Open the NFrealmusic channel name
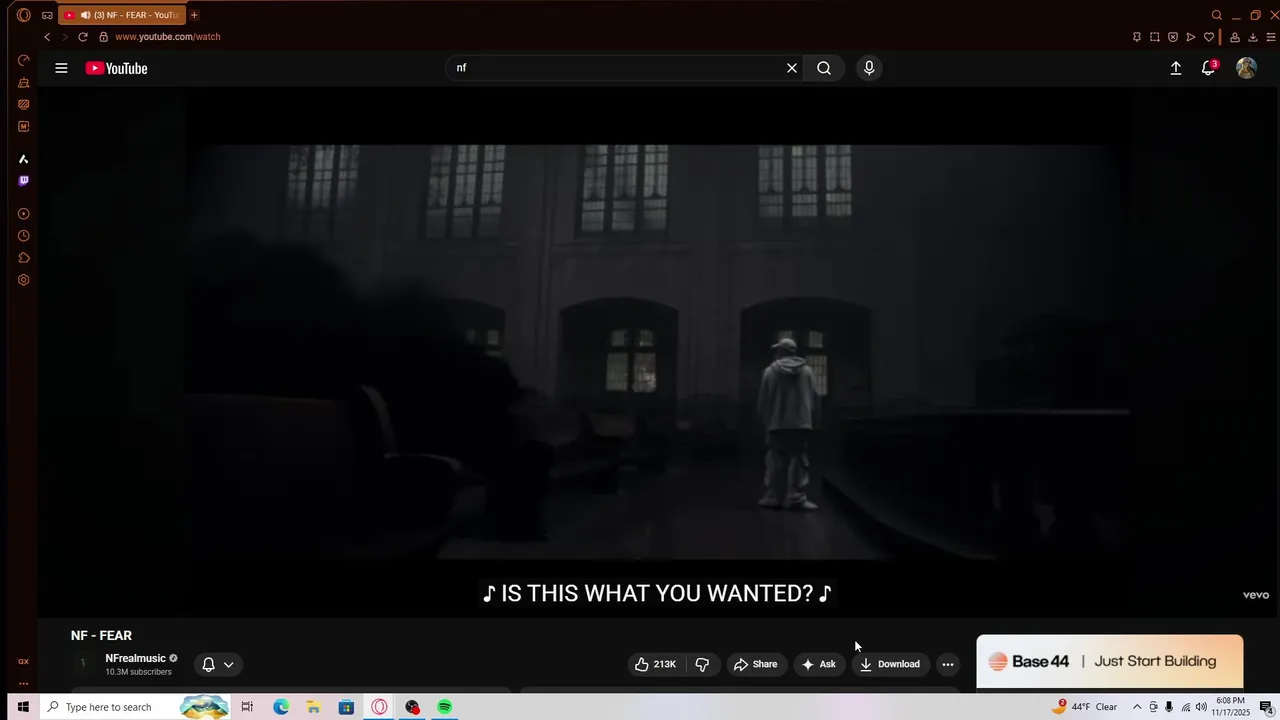The height and width of the screenshot is (720, 1280). pyautogui.click(x=135, y=658)
